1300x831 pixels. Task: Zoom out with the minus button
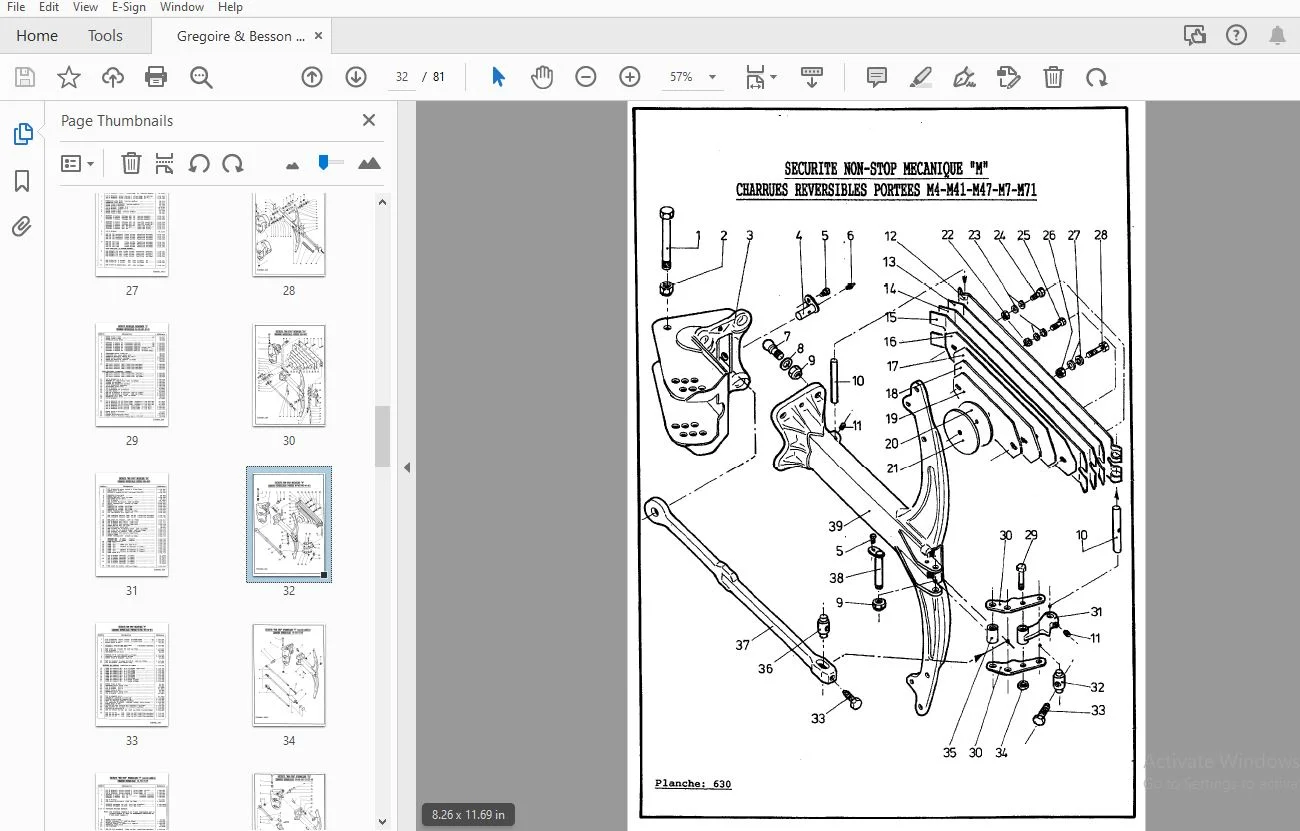586,77
